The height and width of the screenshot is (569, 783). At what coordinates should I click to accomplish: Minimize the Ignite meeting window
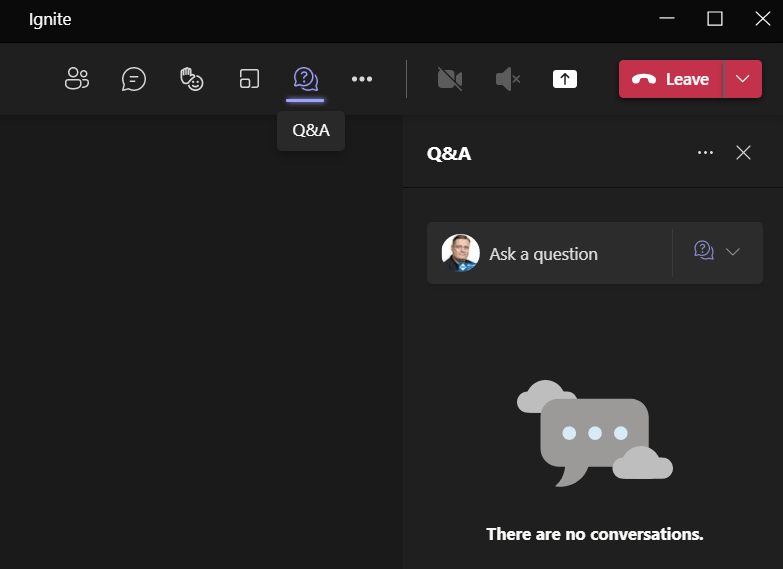(x=667, y=18)
